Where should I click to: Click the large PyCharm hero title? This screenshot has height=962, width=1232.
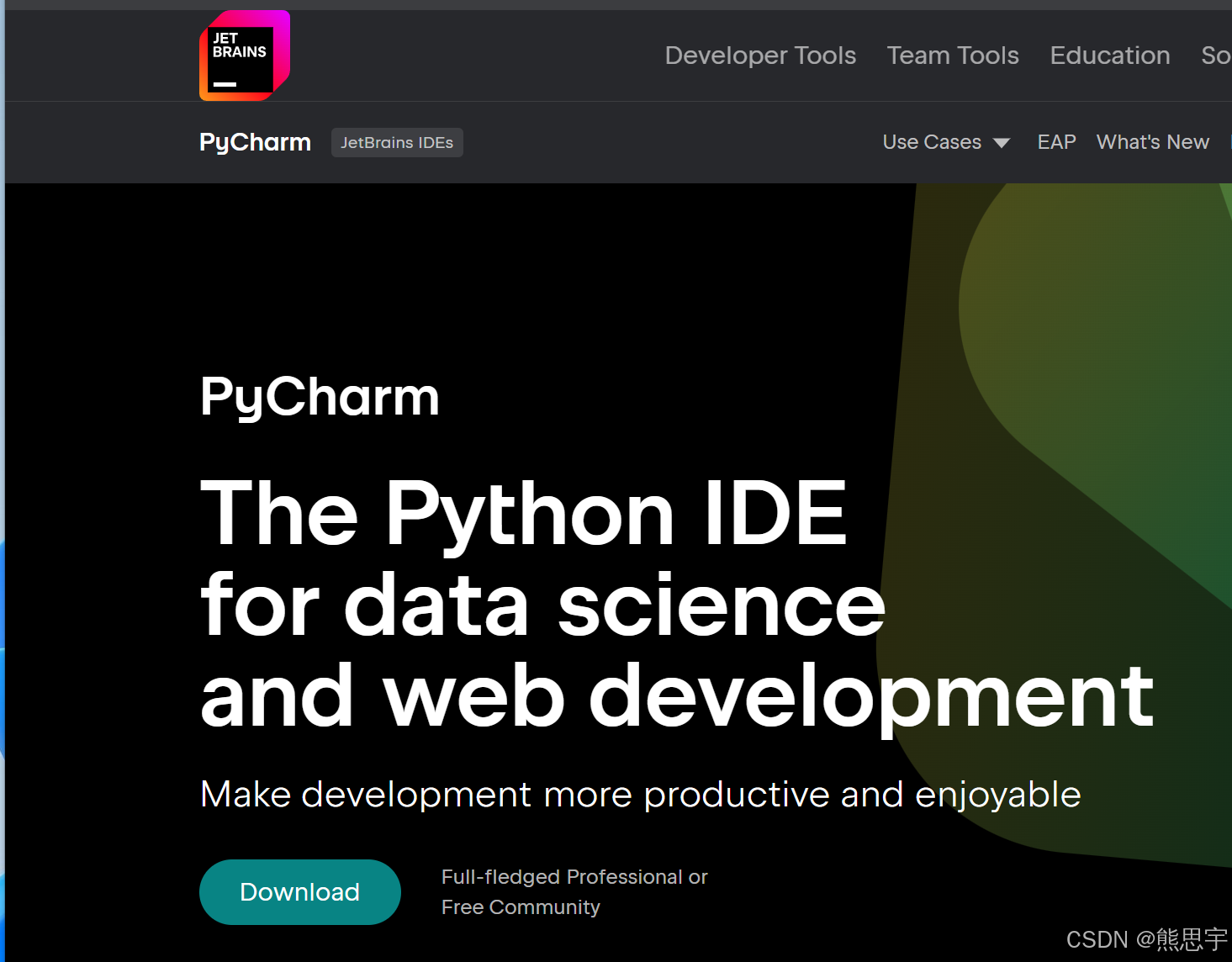tap(320, 397)
